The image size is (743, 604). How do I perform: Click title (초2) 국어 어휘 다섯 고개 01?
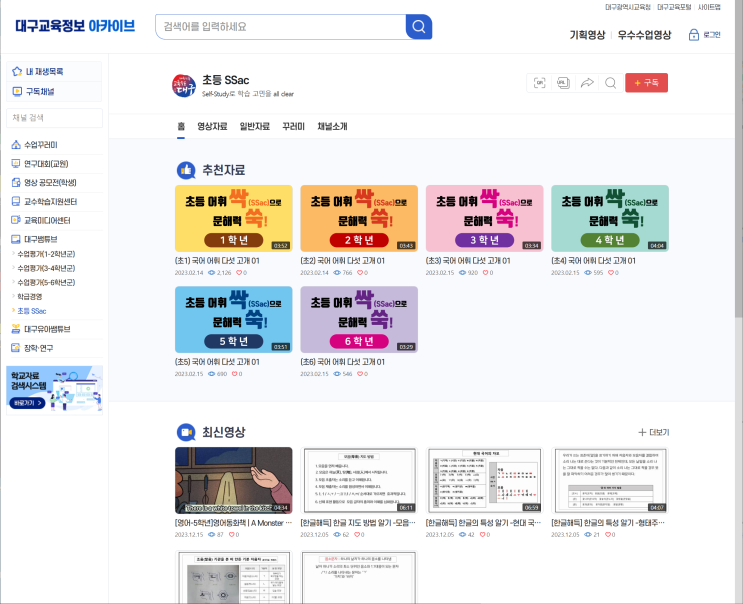click(343, 261)
